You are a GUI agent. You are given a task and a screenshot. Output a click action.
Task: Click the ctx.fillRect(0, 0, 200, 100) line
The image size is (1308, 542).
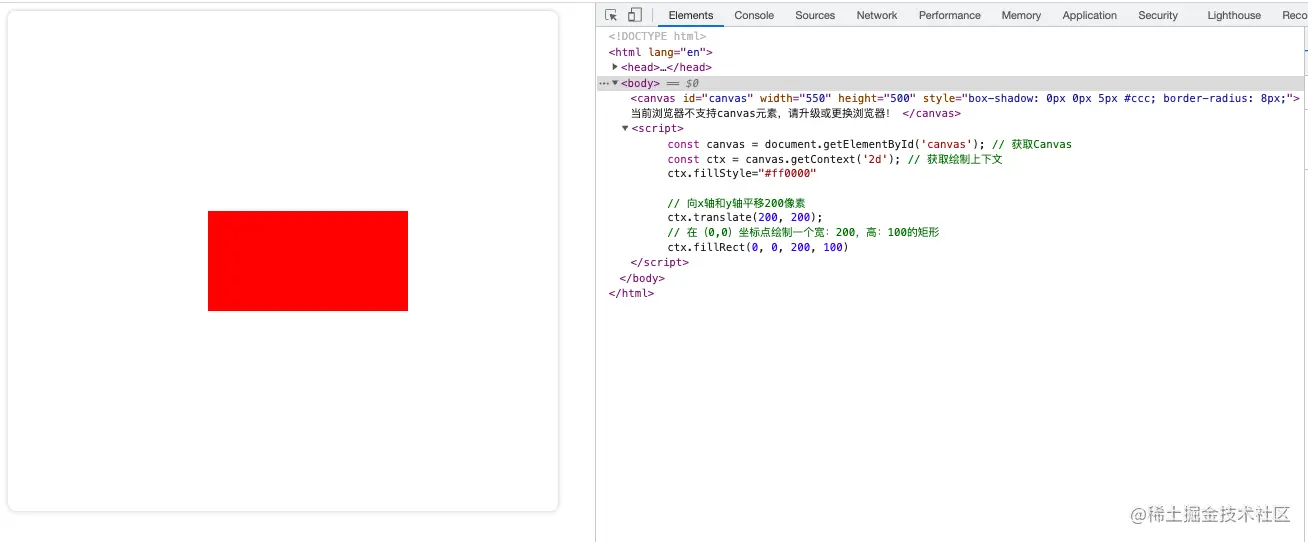(x=758, y=247)
